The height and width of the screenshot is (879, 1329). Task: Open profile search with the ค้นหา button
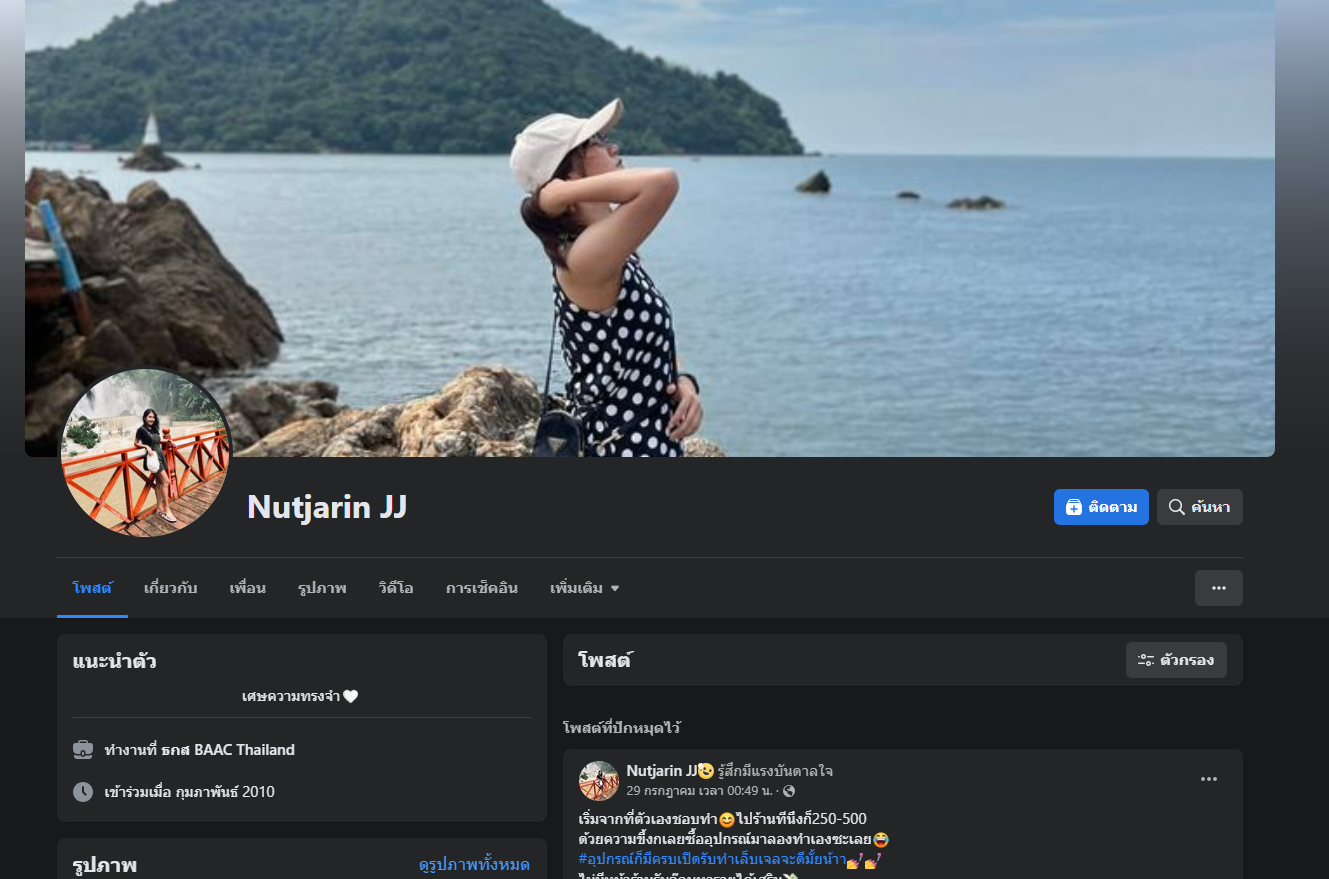1200,507
